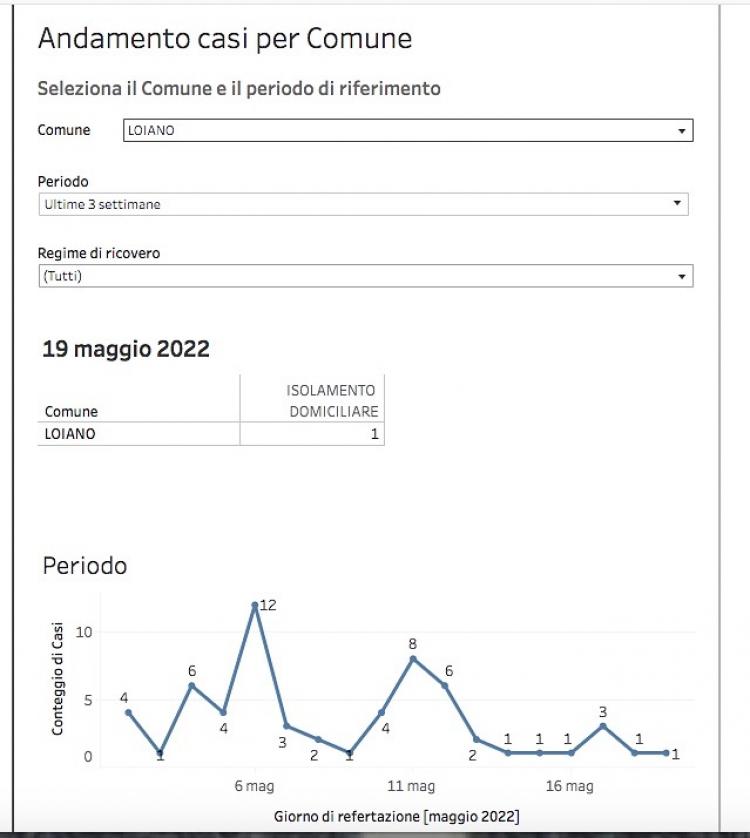750x838 pixels.
Task: Expand the Periodo dropdown
Action: [x=360, y=204]
